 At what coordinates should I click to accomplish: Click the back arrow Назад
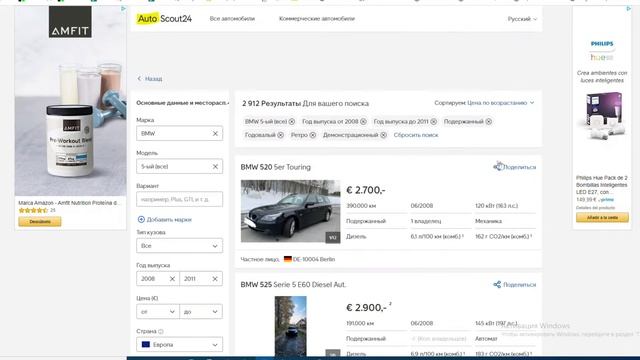(x=149, y=79)
